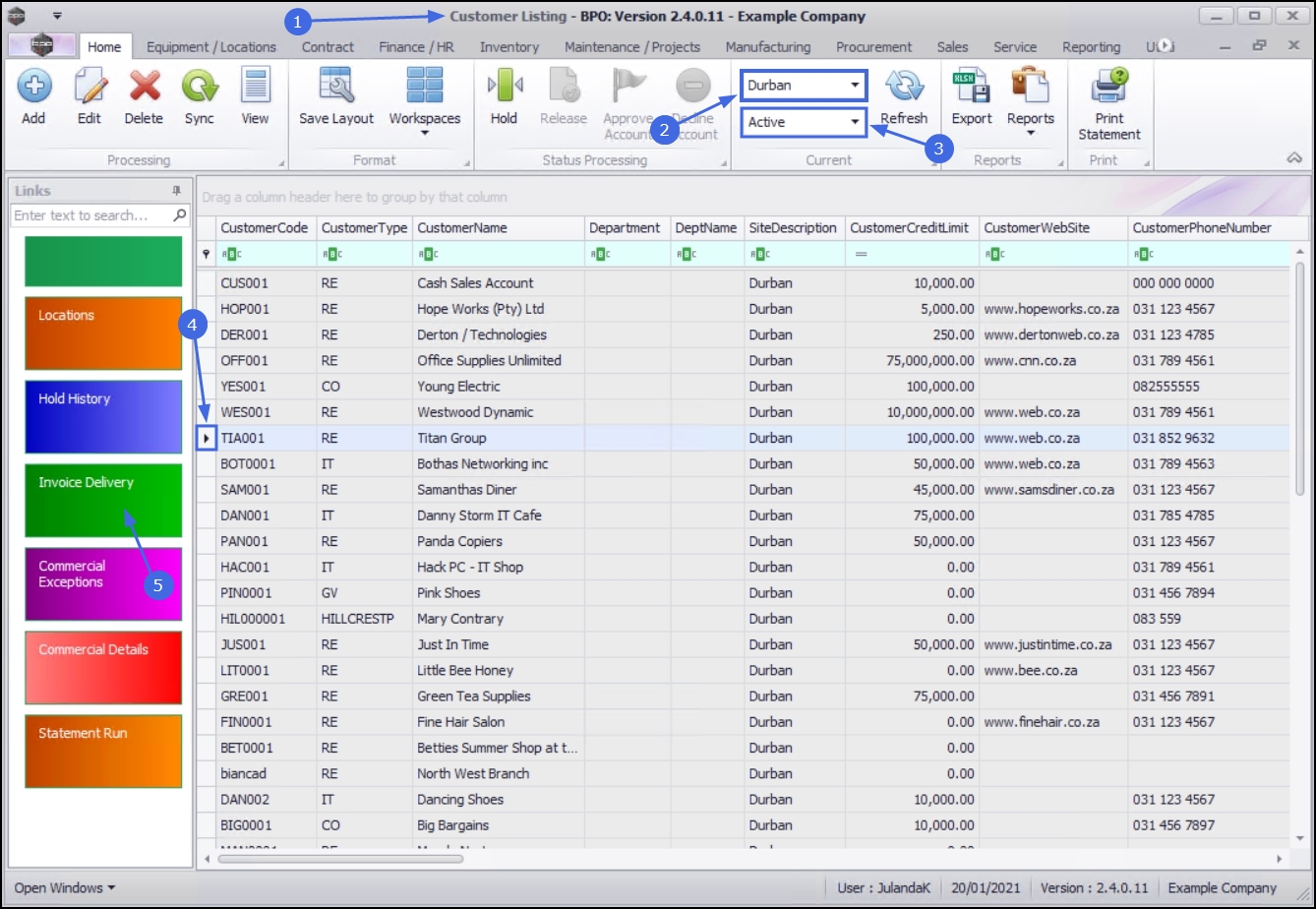Click the Add customer icon
The height and width of the screenshot is (909, 1316).
coord(33,88)
